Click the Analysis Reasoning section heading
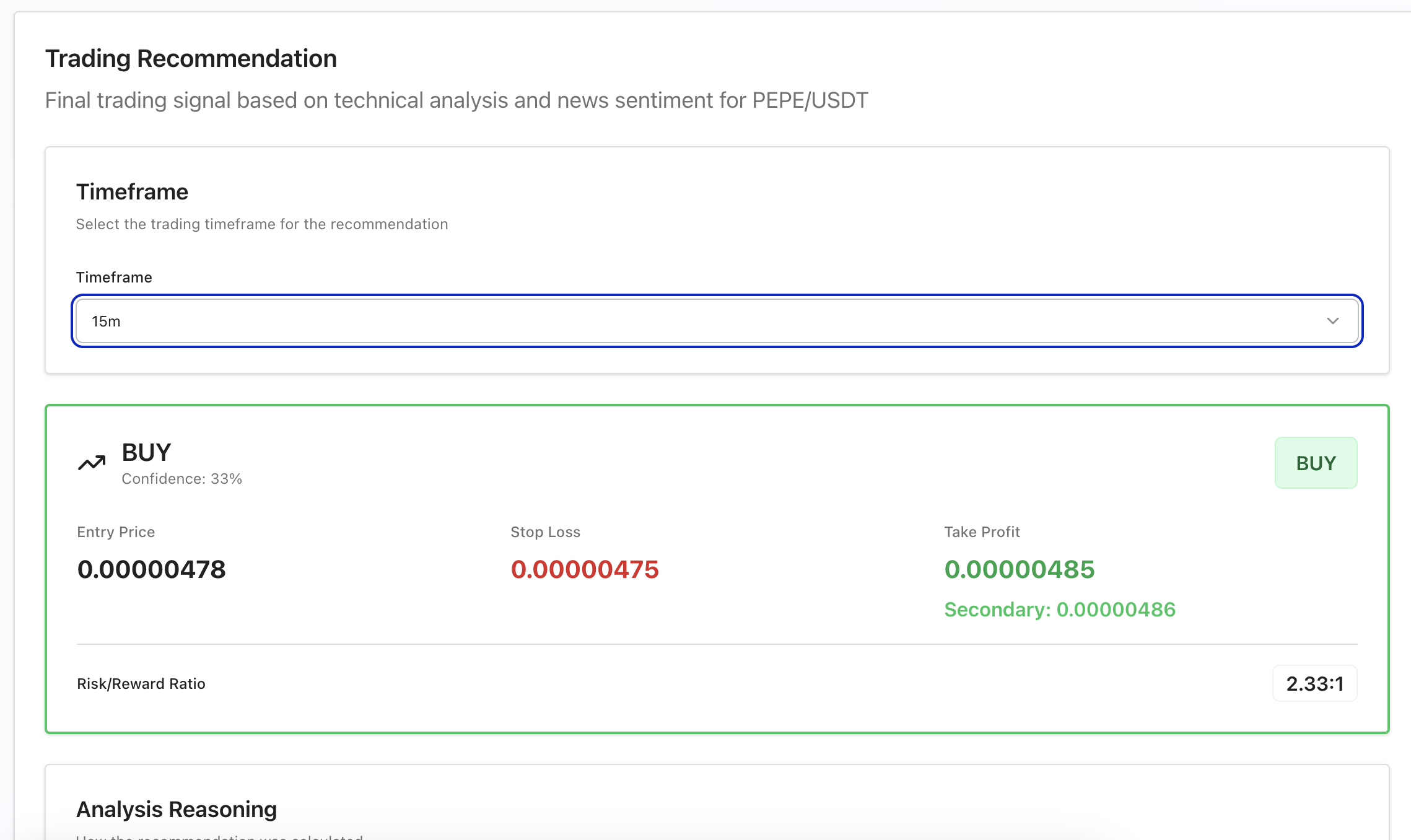The width and height of the screenshot is (1411, 840). pyautogui.click(x=177, y=809)
